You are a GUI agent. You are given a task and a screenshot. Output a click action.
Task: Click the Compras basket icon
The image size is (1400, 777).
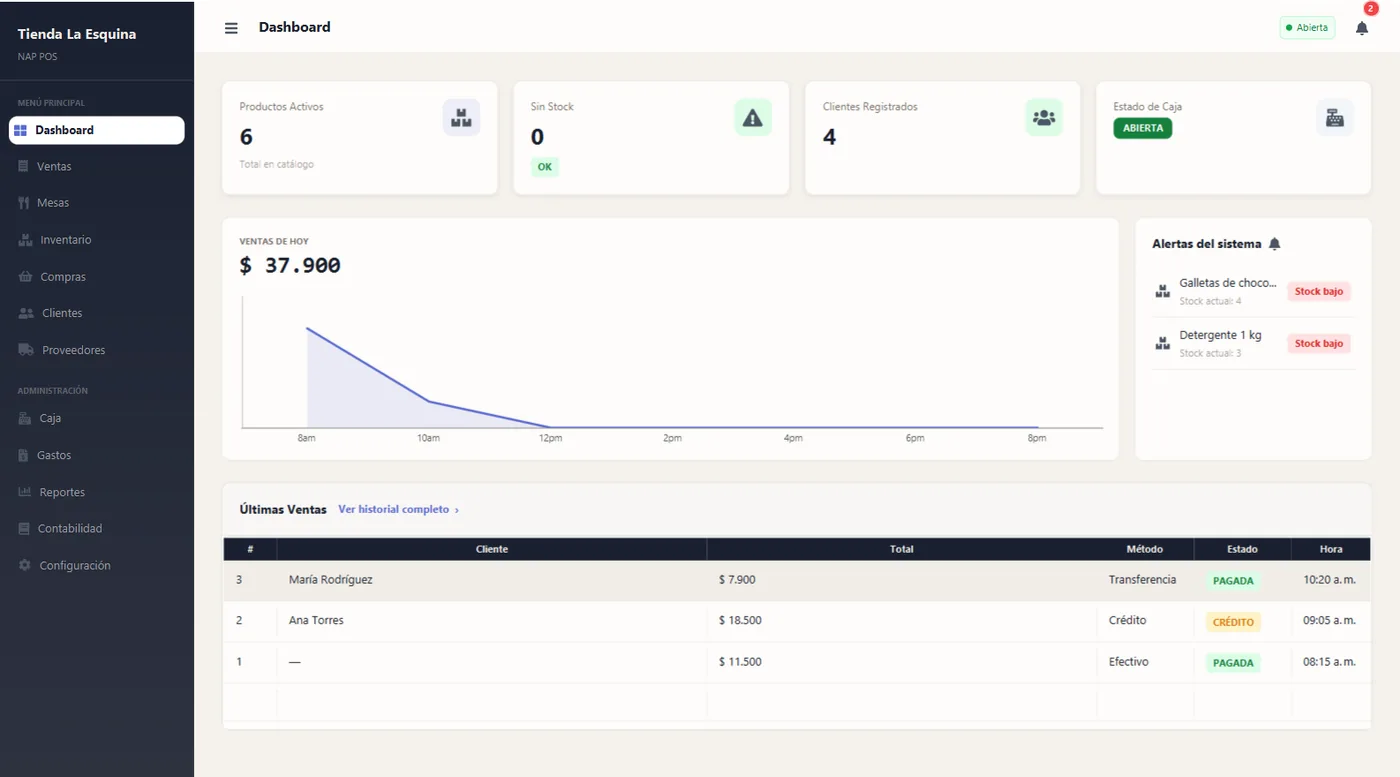pos(25,277)
